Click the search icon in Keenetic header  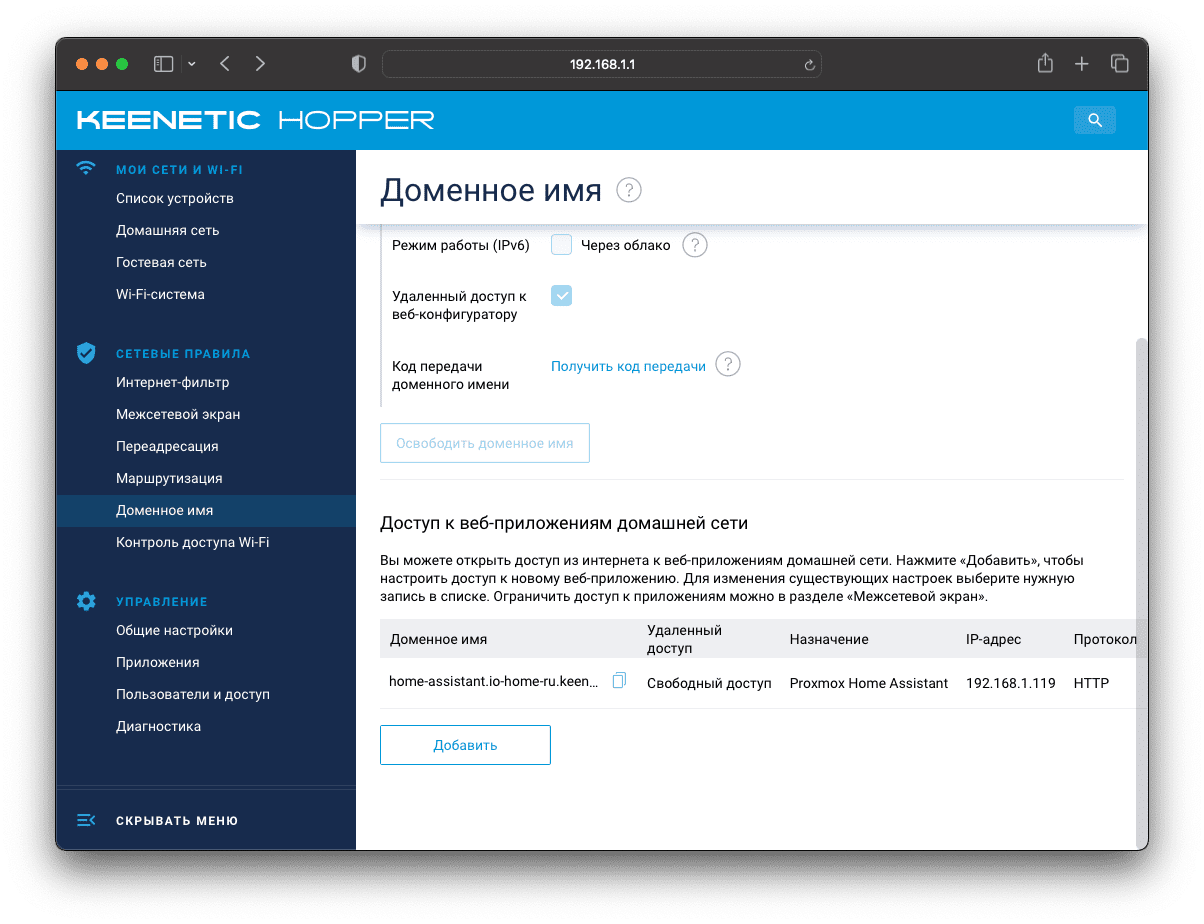click(1095, 120)
